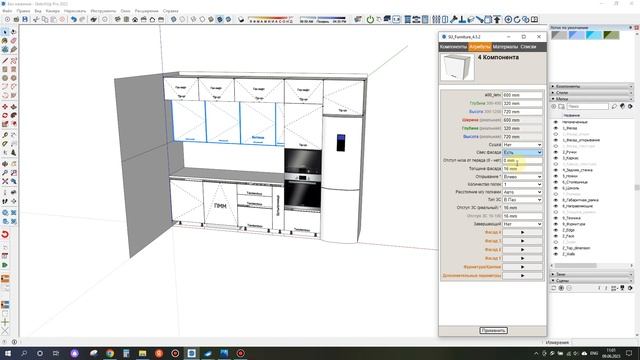This screenshot has width=640, height=360.
Task: Select the gray style swatch thumbnail
Action: coord(559,35)
